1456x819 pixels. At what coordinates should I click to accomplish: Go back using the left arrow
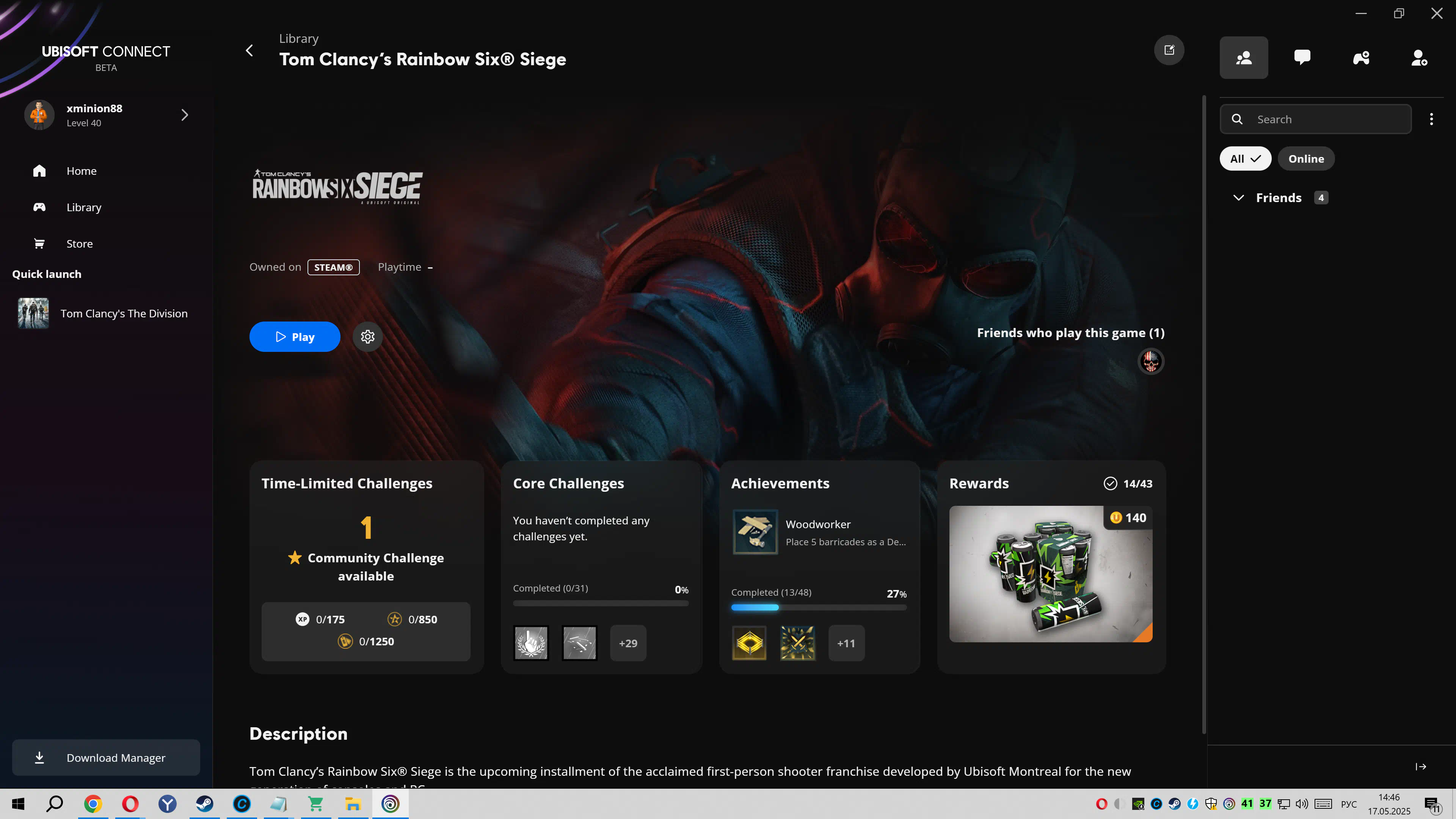pos(249,50)
